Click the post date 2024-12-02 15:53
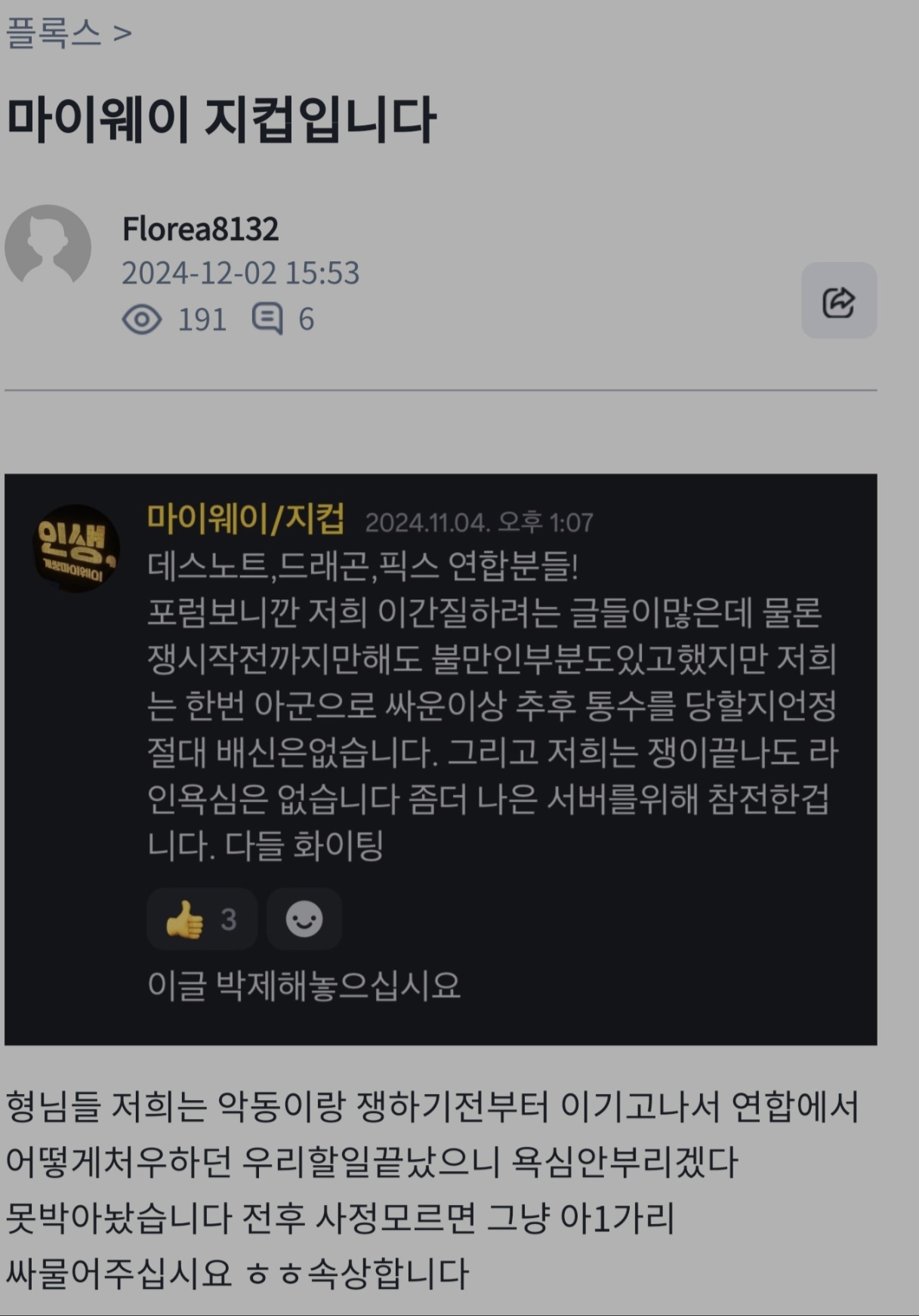This screenshot has width=919, height=1316. [x=241, y=273]
